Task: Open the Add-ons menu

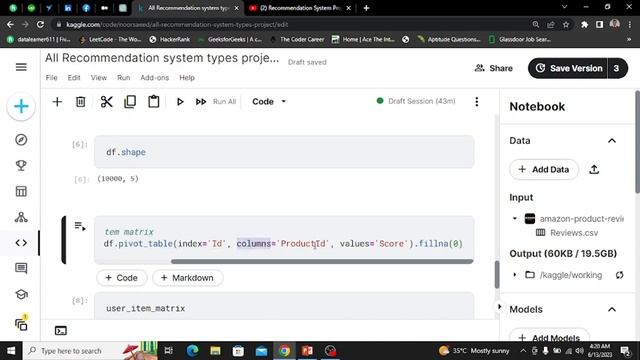Action: click(x=155, y=78)
